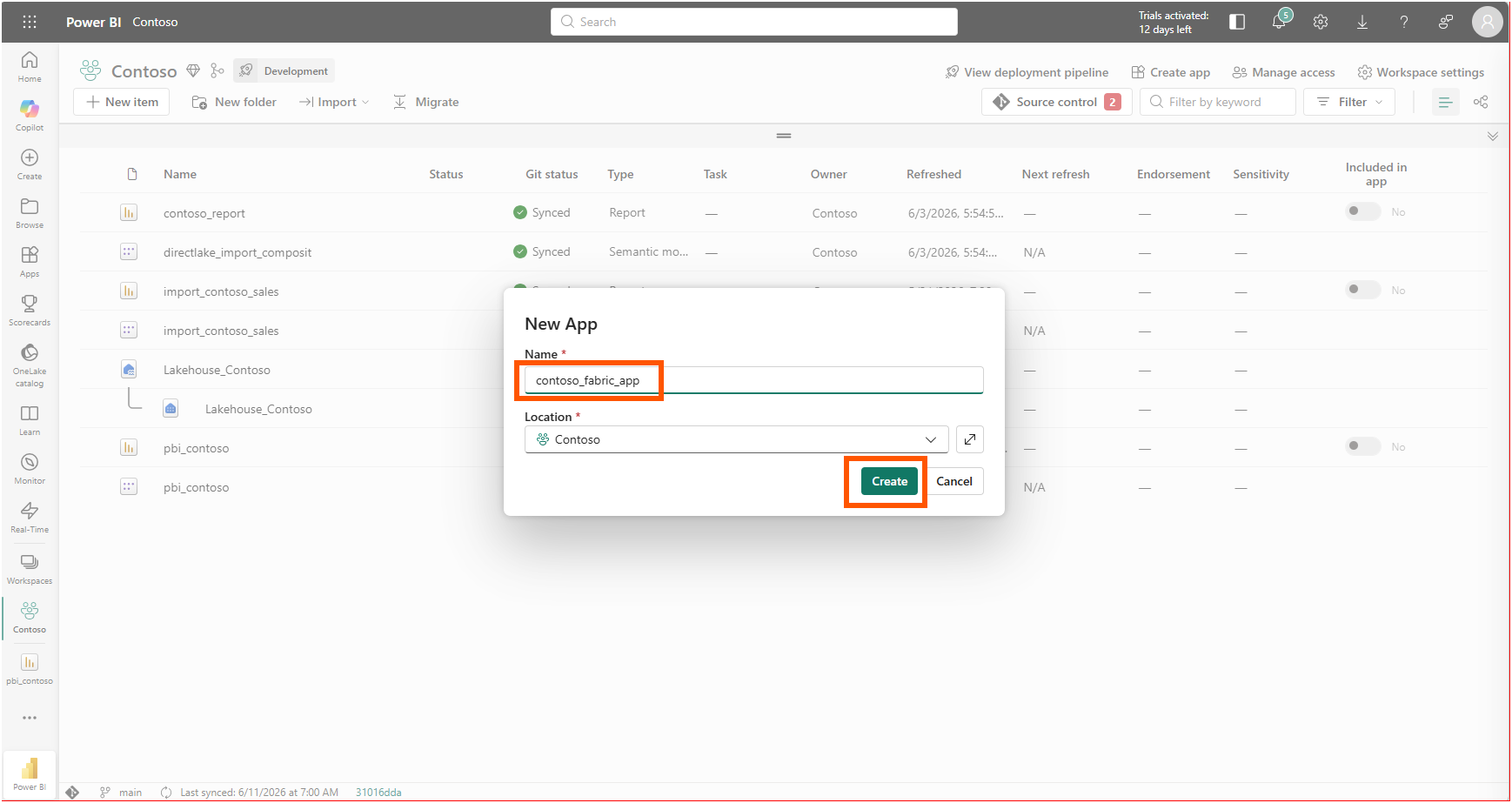This screenshot has width=1512, height=803.
Task: Toggle the layout panel icon in header
Action: point(1237,22)
